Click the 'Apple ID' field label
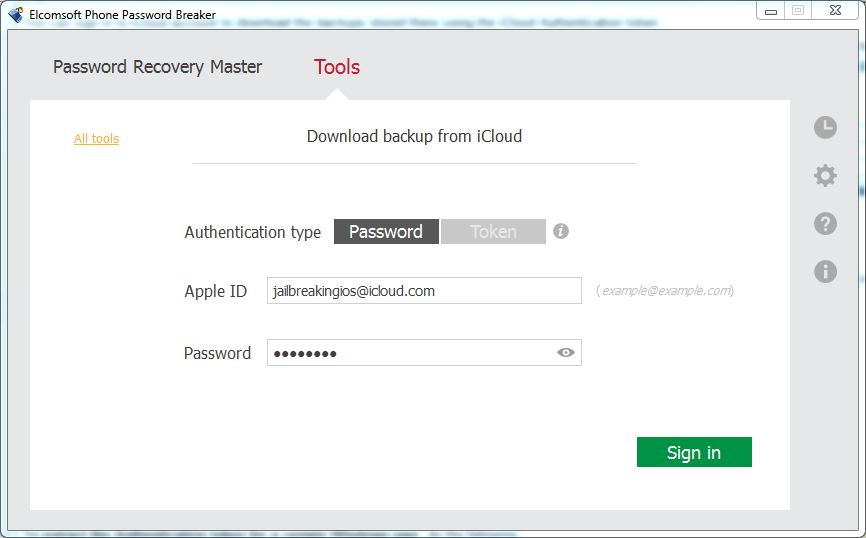 click(215, 291)
